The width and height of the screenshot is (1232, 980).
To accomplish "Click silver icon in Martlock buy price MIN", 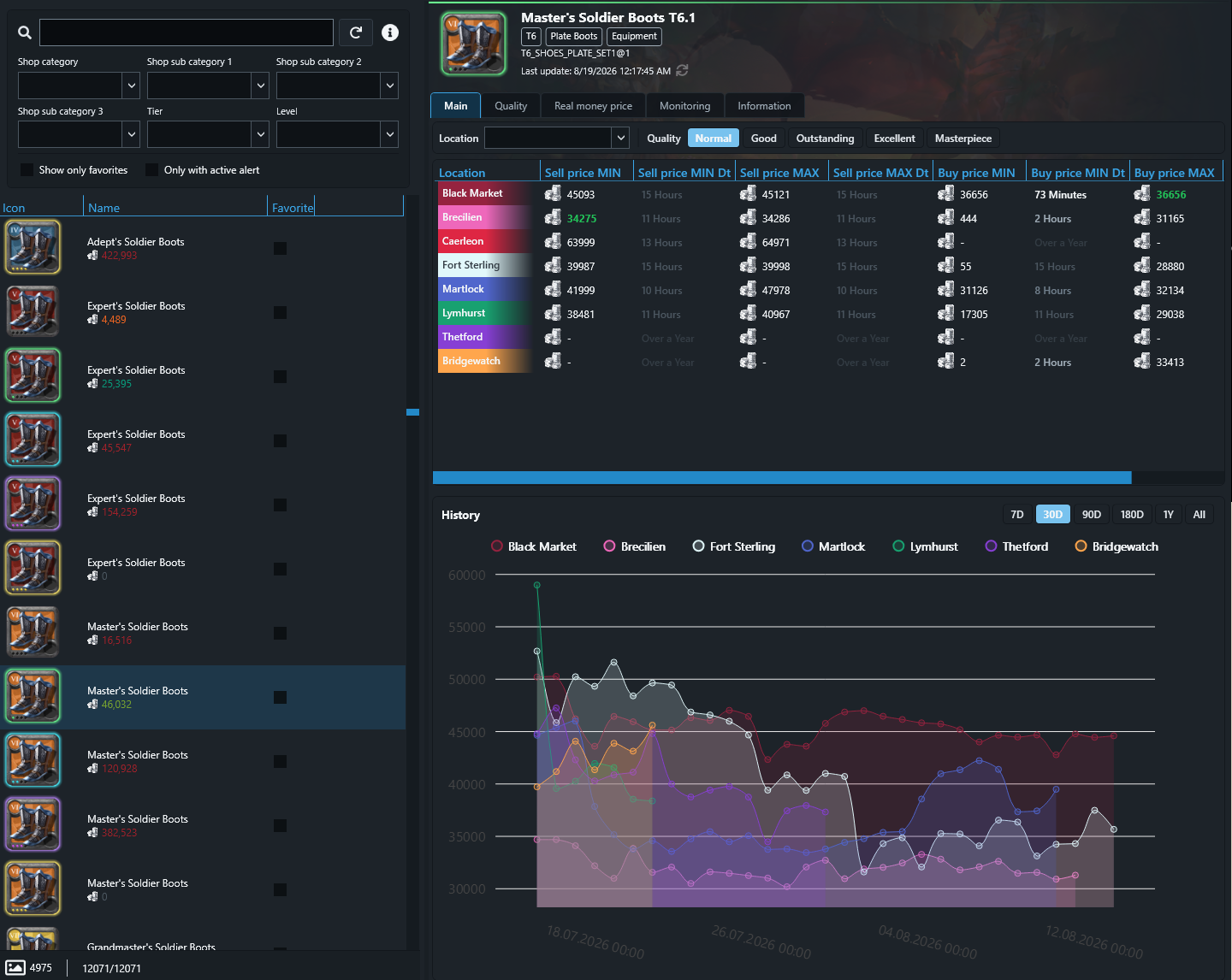I will coord(946,290).
